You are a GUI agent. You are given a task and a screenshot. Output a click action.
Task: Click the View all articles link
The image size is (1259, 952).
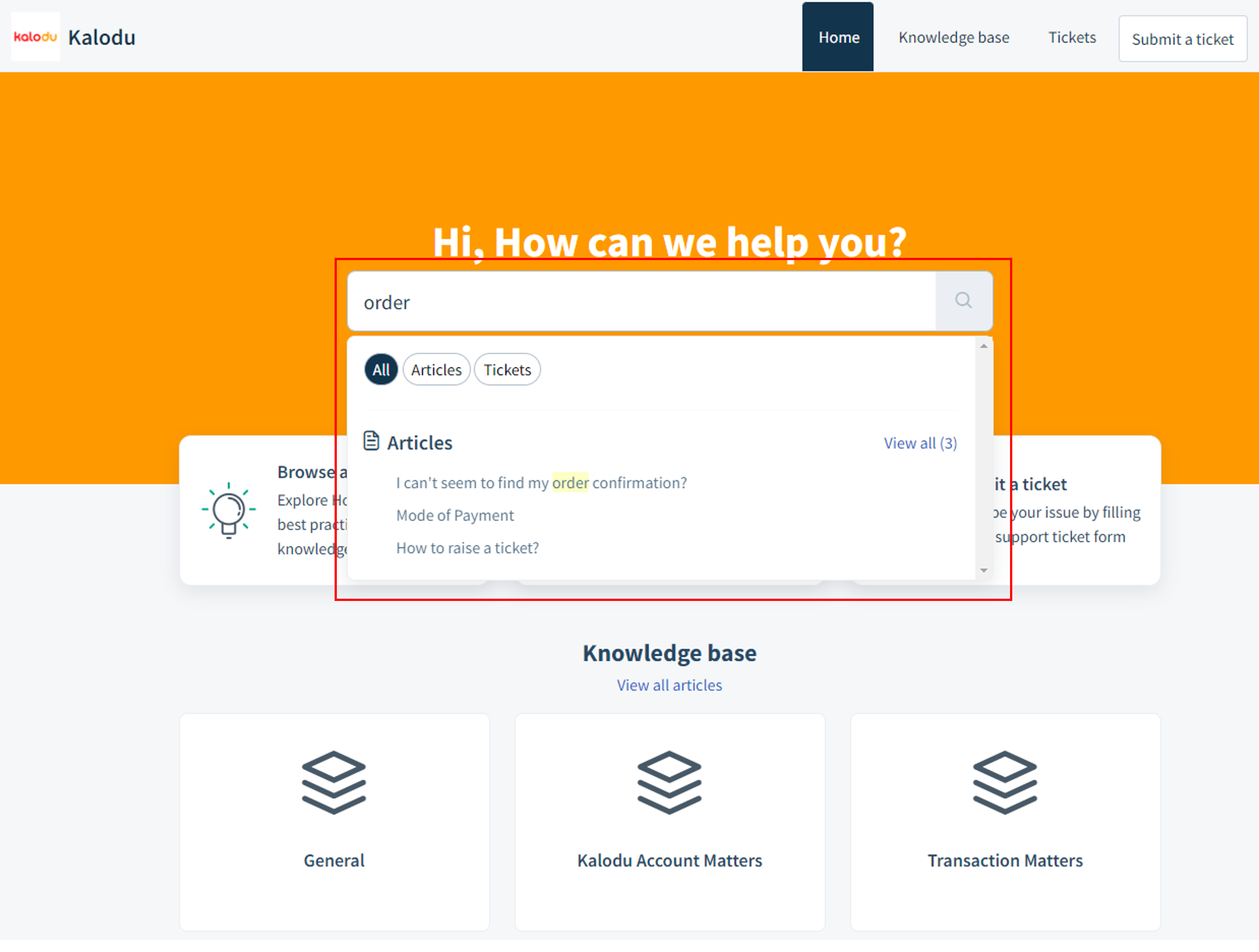669,685
